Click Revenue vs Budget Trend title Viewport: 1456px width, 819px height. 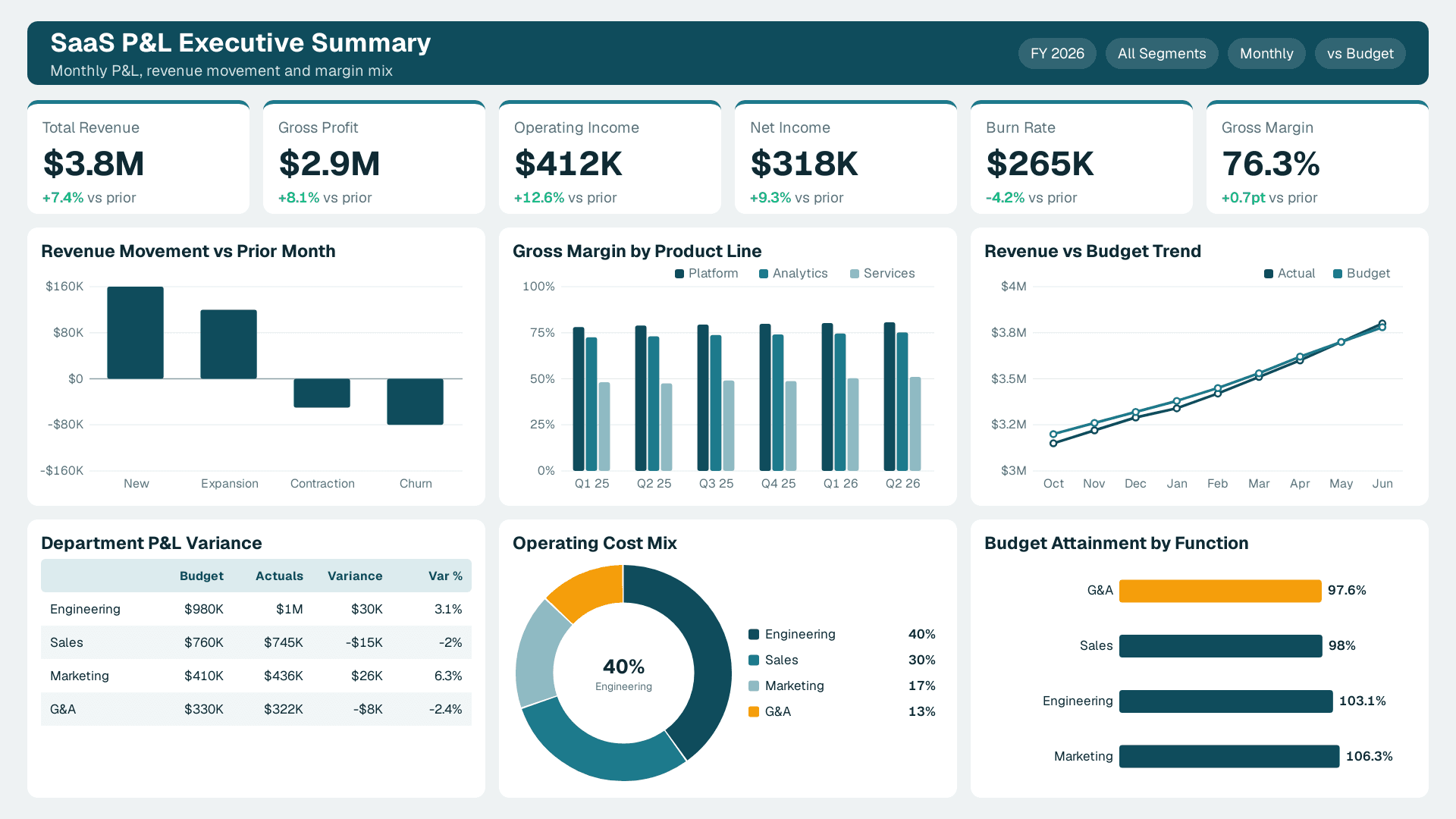pos(1093,252)
